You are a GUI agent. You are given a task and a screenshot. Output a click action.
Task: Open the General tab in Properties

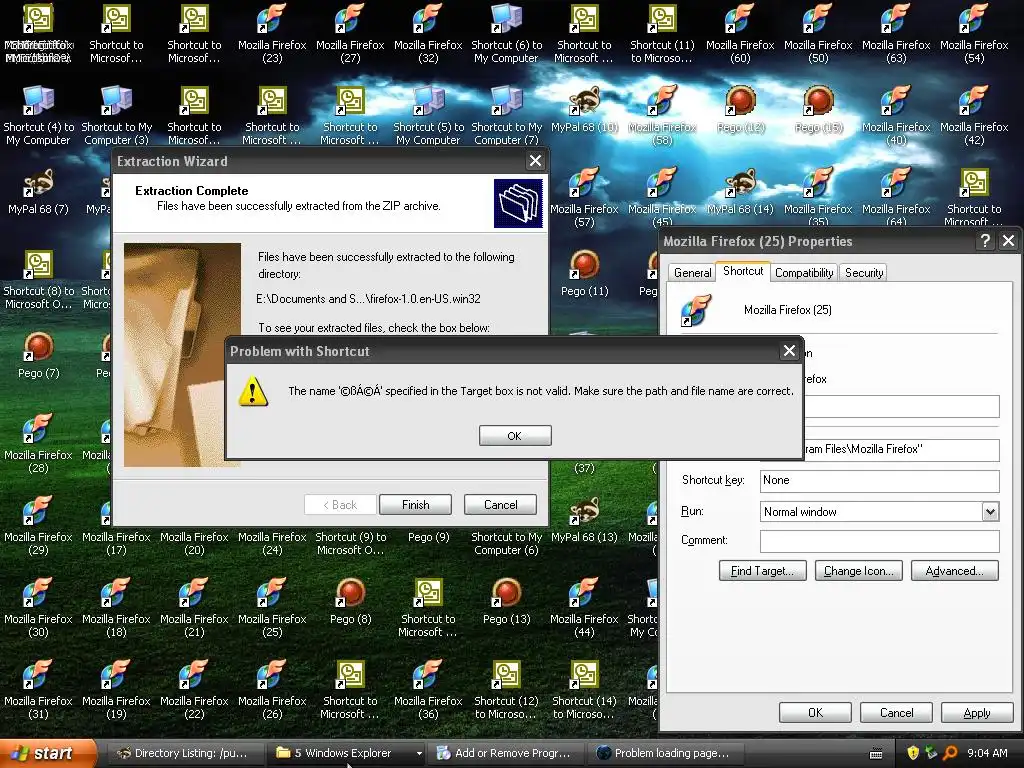tap(692, 272)
